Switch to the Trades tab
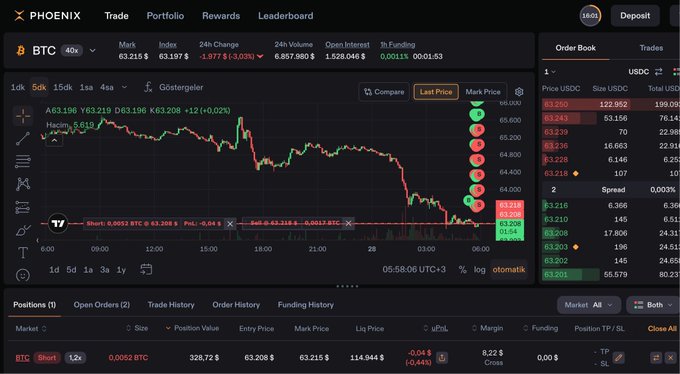 (x=651, y=48)
